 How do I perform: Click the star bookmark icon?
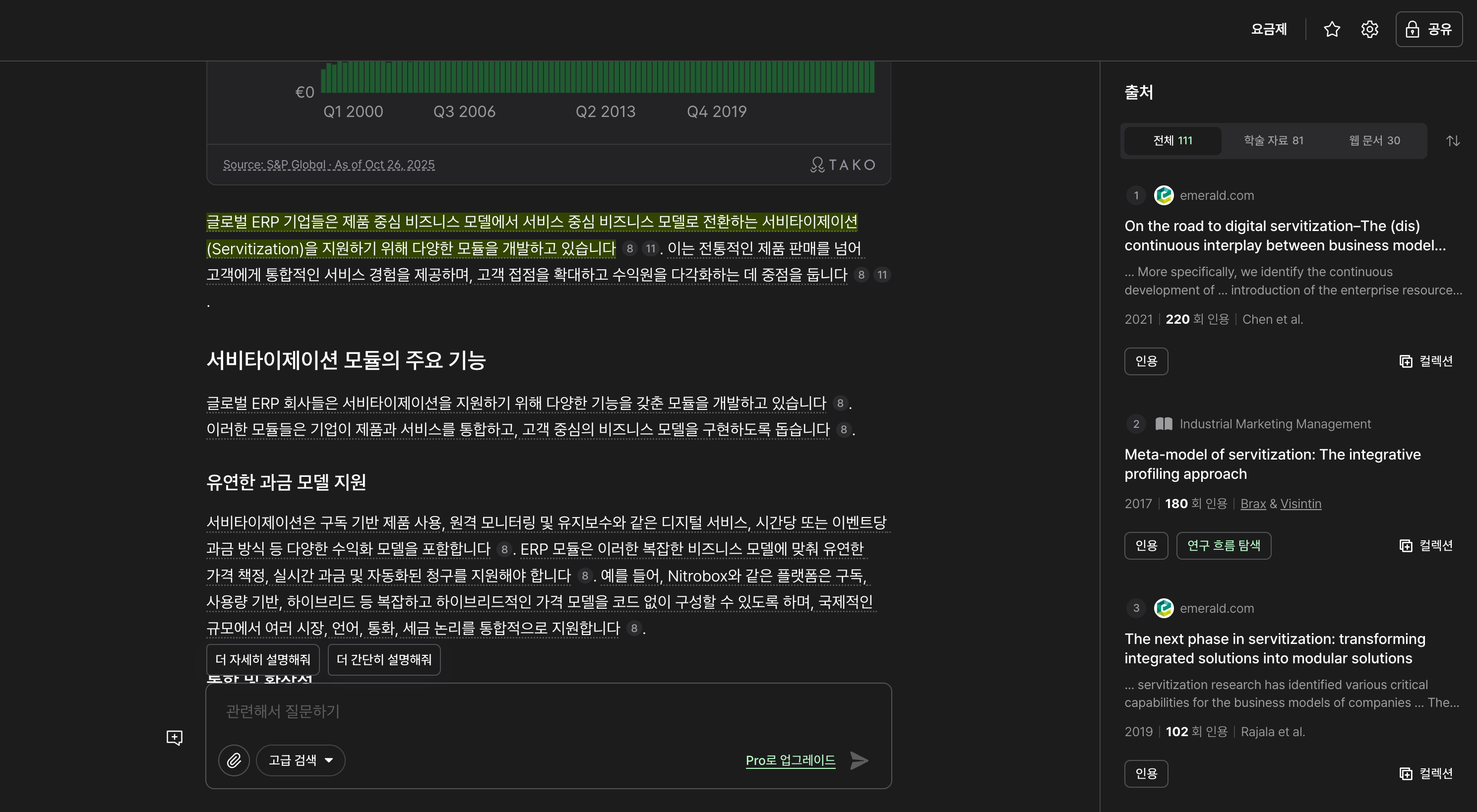[x=1331, y=29]
